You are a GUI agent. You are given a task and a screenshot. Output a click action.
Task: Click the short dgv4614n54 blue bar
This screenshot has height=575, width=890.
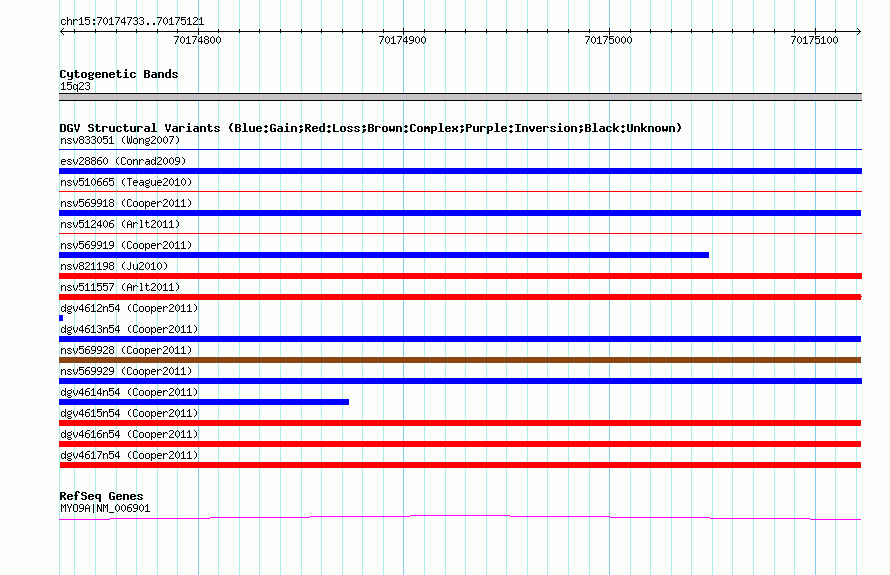tap(204, 402)
